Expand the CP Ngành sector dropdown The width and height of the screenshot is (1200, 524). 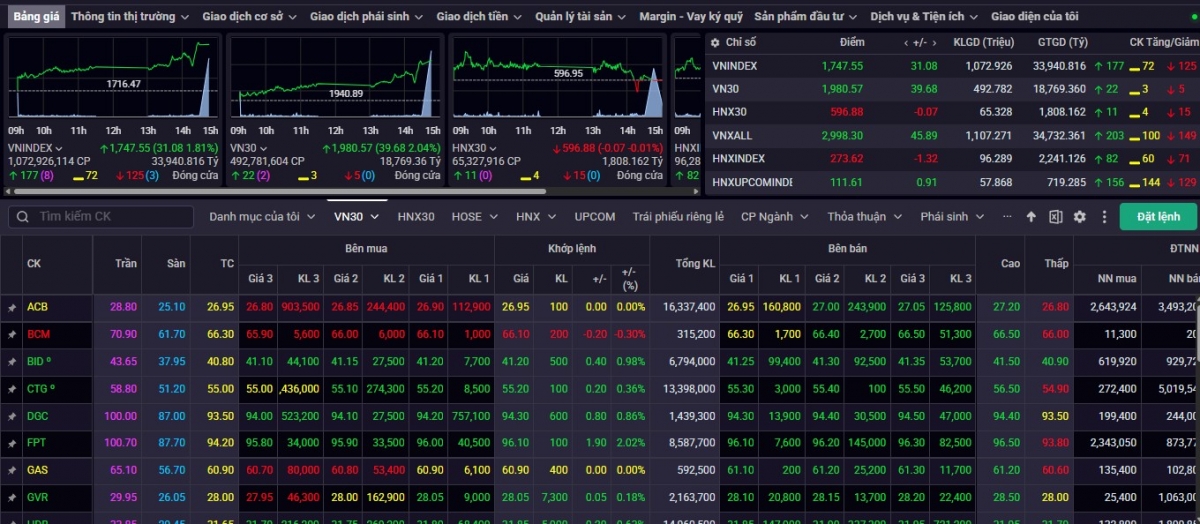773,217
